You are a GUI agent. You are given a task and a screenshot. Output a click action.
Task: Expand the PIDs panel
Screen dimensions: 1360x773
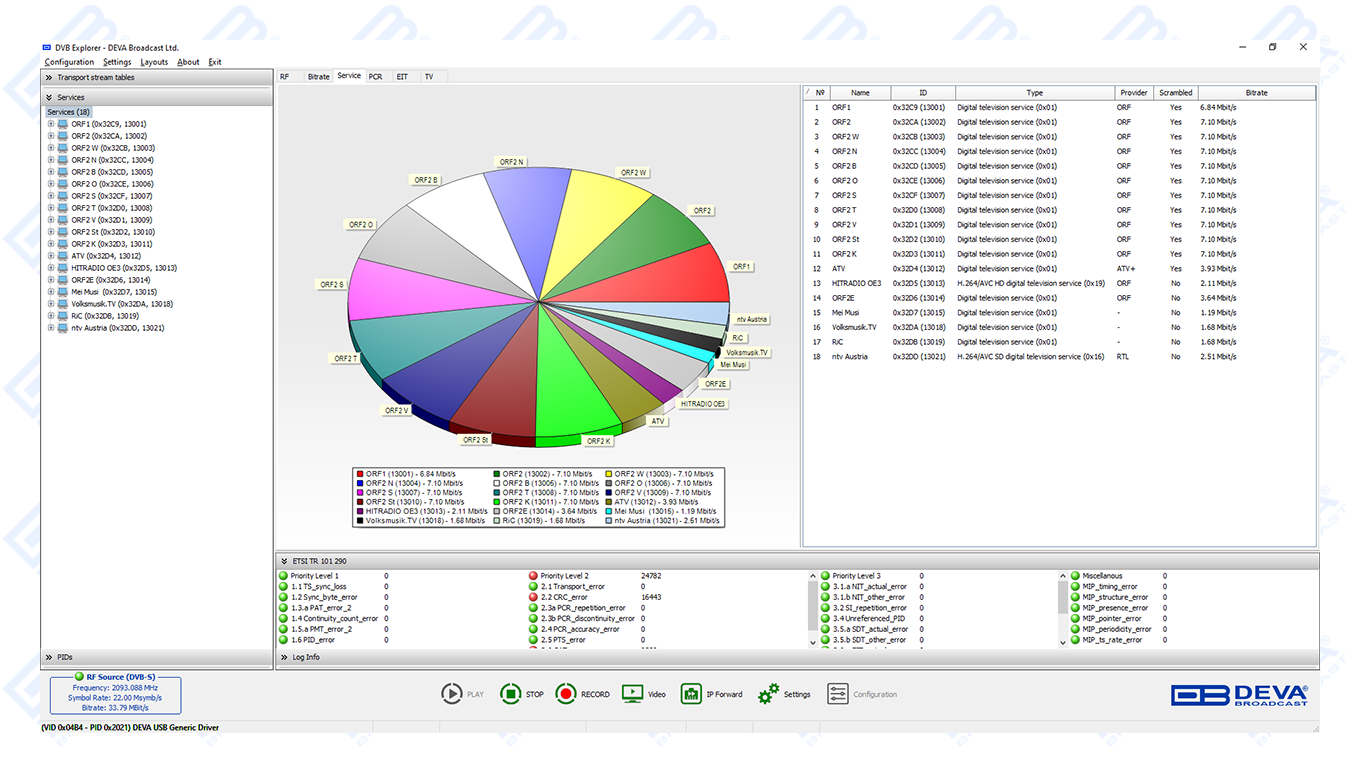point(48,657)
